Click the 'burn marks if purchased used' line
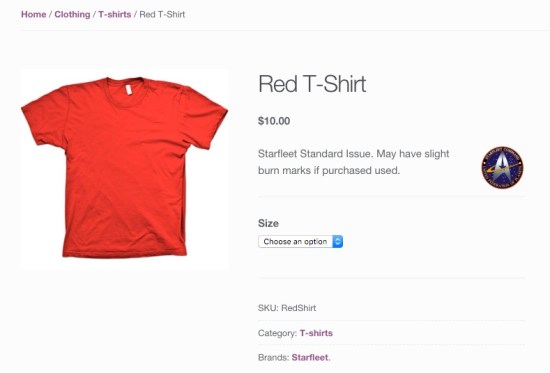 pos(329,171)
